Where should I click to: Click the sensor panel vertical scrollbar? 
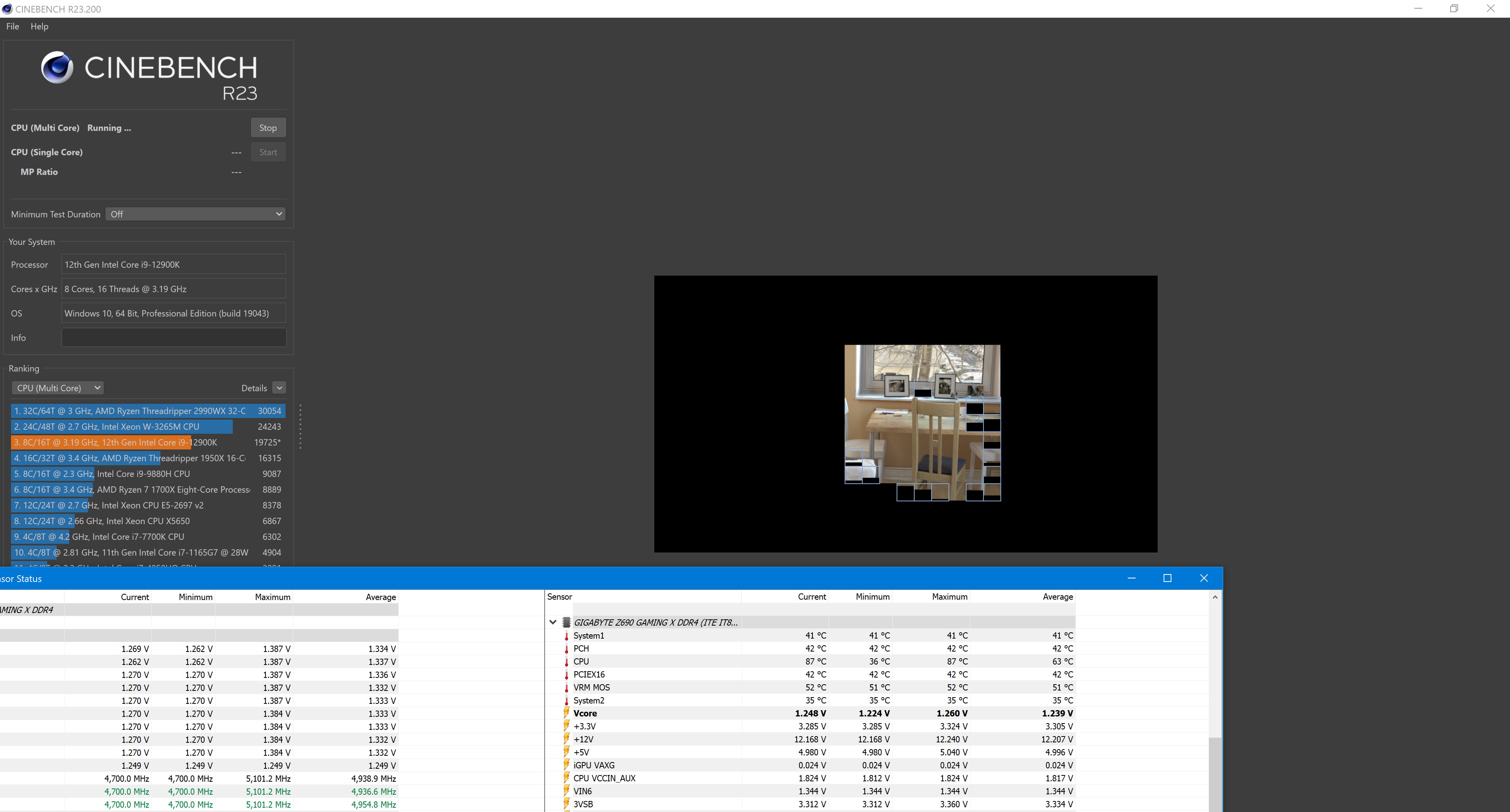tap(1215, 774)
